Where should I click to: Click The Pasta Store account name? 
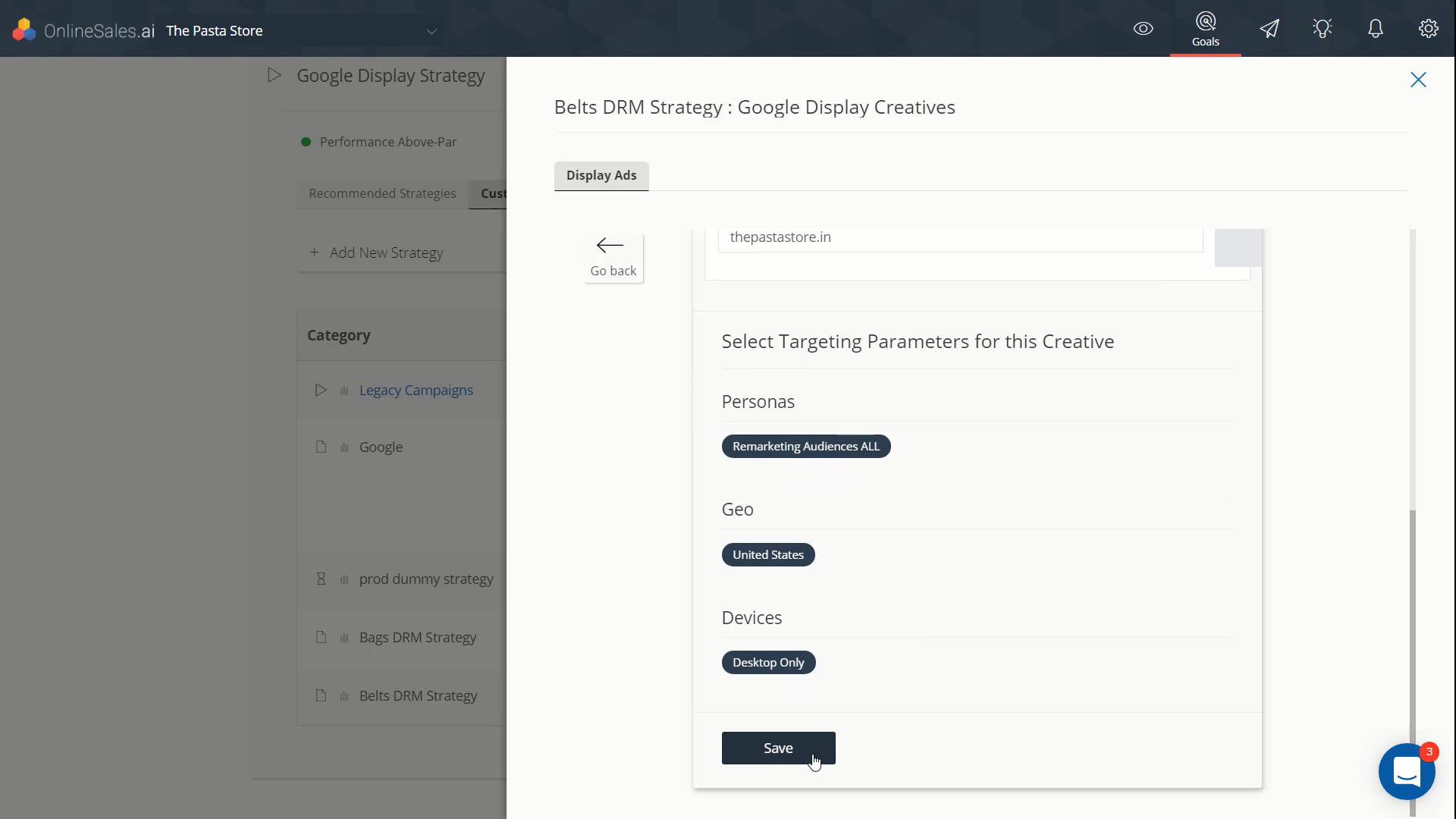(215, 31)
